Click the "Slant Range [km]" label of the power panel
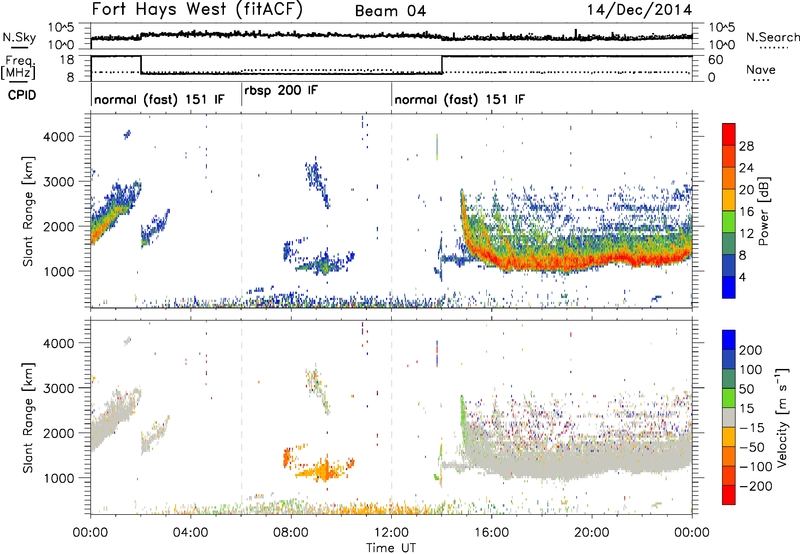The width and height of the screenshot is (800, 554). (28, 211)
